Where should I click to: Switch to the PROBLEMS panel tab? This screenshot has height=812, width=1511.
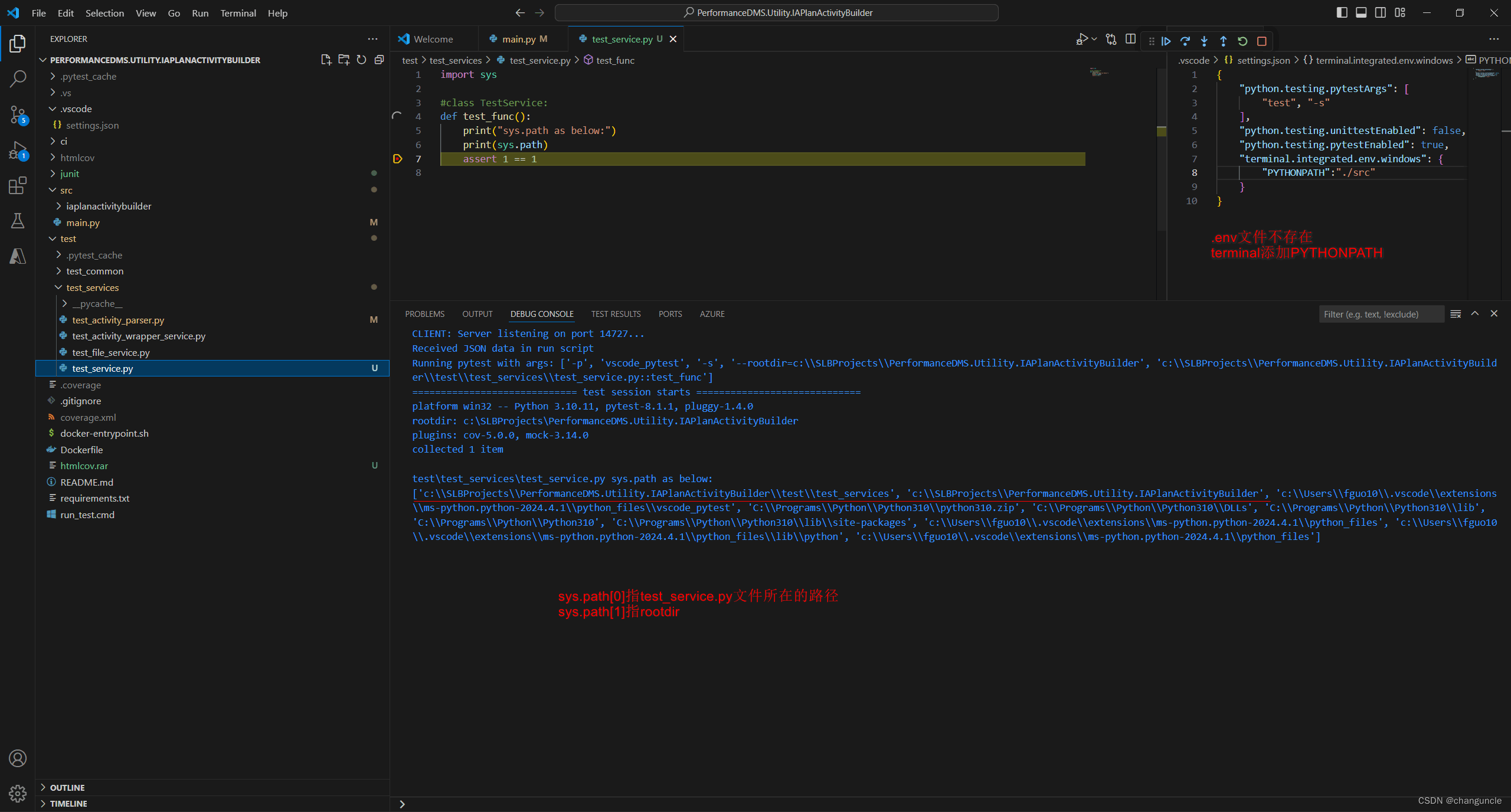point(424,314)
